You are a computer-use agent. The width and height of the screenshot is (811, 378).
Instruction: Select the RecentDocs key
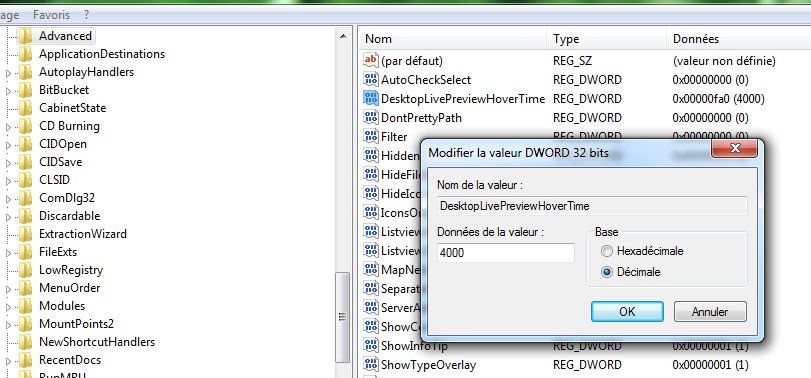tap(70, 360)
